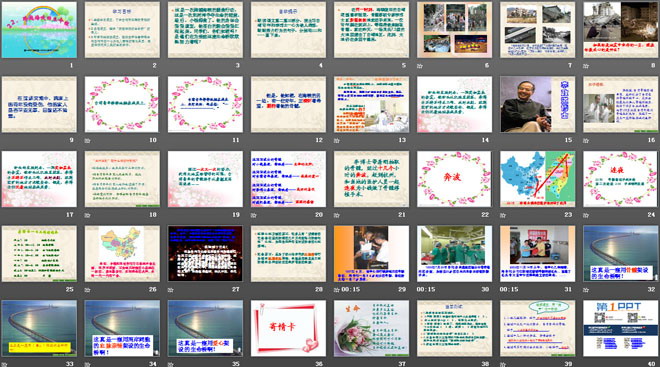Click the animation star under slide 13
The image size is (660, 367).
(x=336, y=140)
